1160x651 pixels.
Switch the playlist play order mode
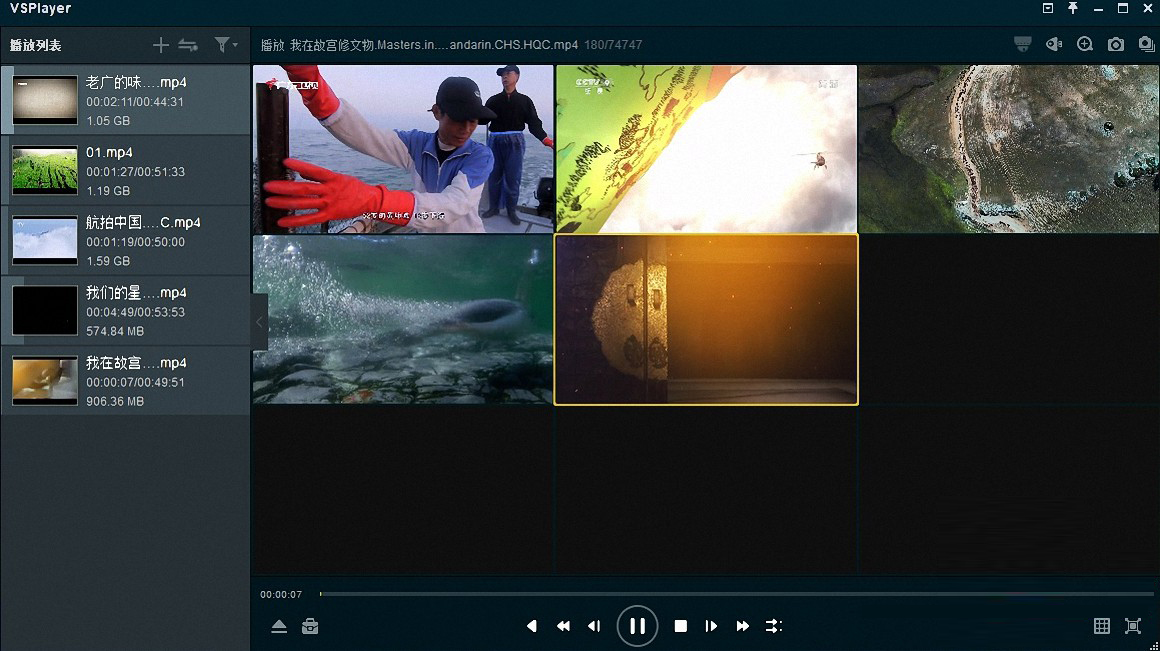click(188, 45)
